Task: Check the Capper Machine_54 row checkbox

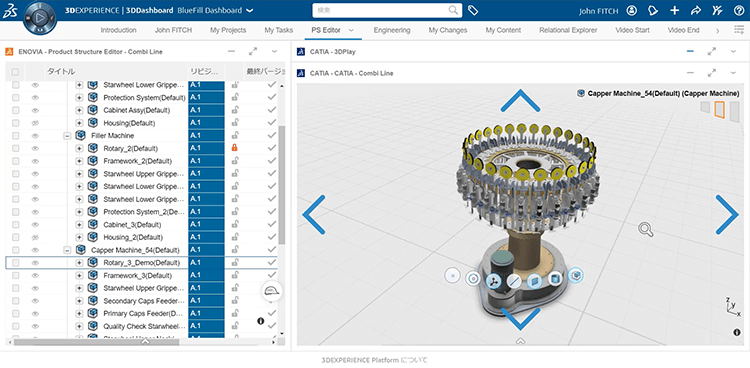Action: coord(16,250)
